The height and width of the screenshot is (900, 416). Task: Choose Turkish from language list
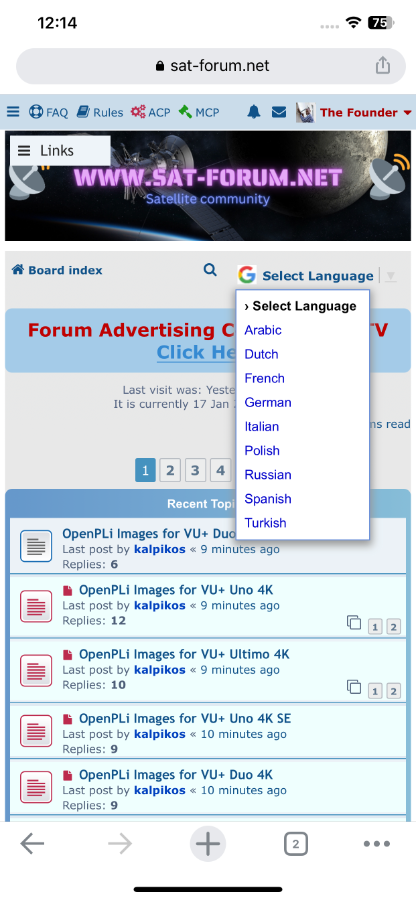tap(265, 523)
